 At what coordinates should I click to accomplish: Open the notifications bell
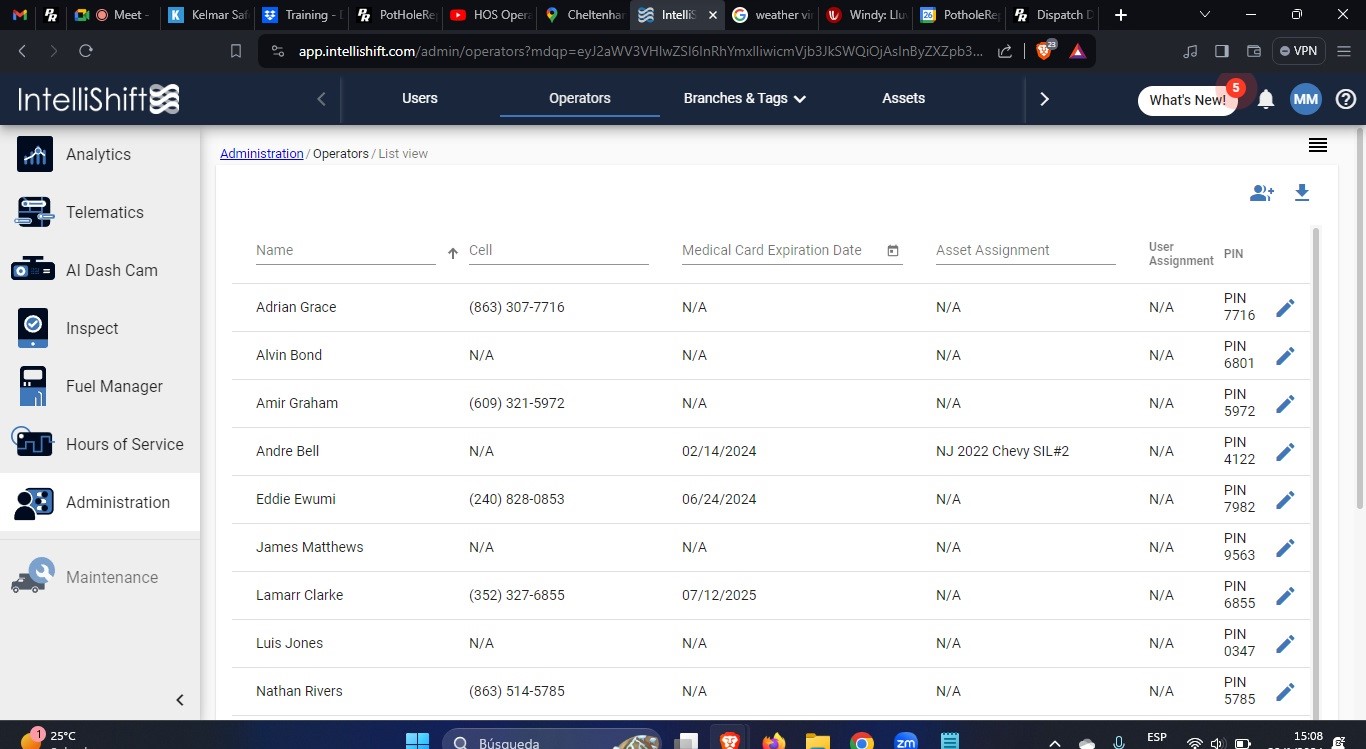[x=1266, y=99]
